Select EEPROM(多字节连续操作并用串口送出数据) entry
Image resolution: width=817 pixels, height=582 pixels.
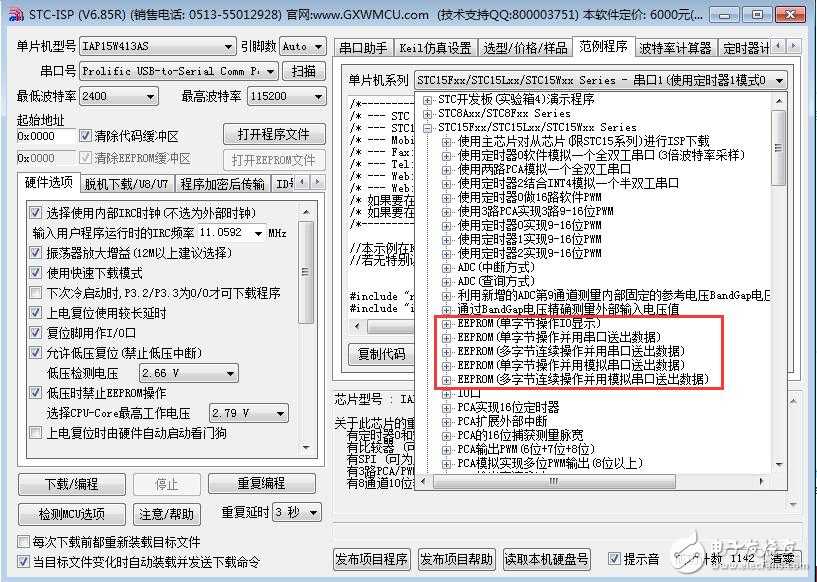click(571, 351)
